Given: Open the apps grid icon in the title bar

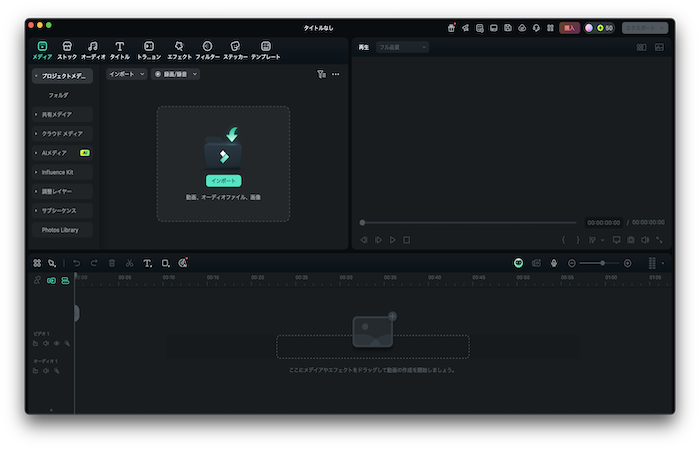Looking at the screenshot, I should click(x=550, y=28).
